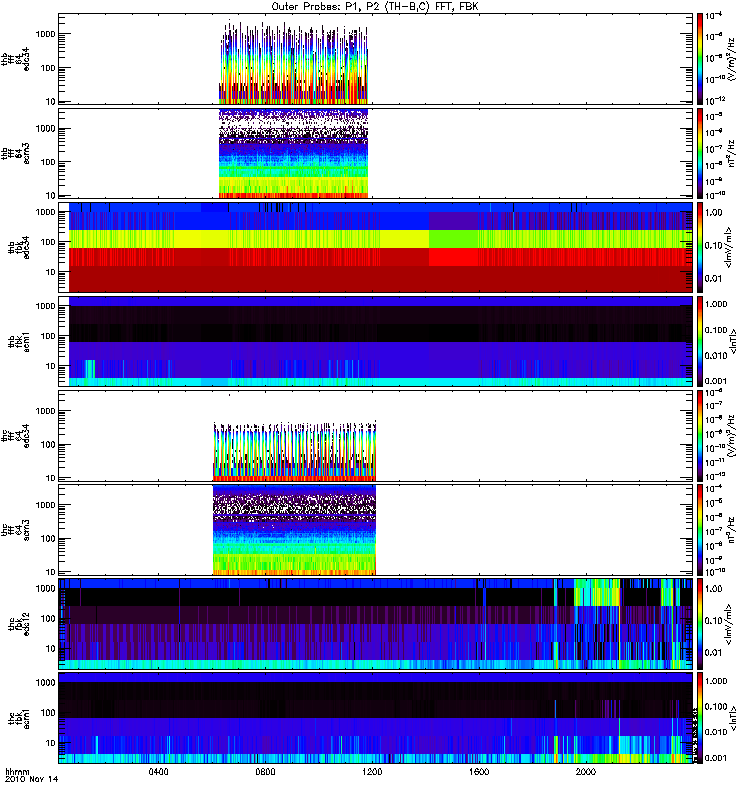Click the "1600" time axis label
The height and width of the screenshot is (800, 750).
tap(479, 772)
